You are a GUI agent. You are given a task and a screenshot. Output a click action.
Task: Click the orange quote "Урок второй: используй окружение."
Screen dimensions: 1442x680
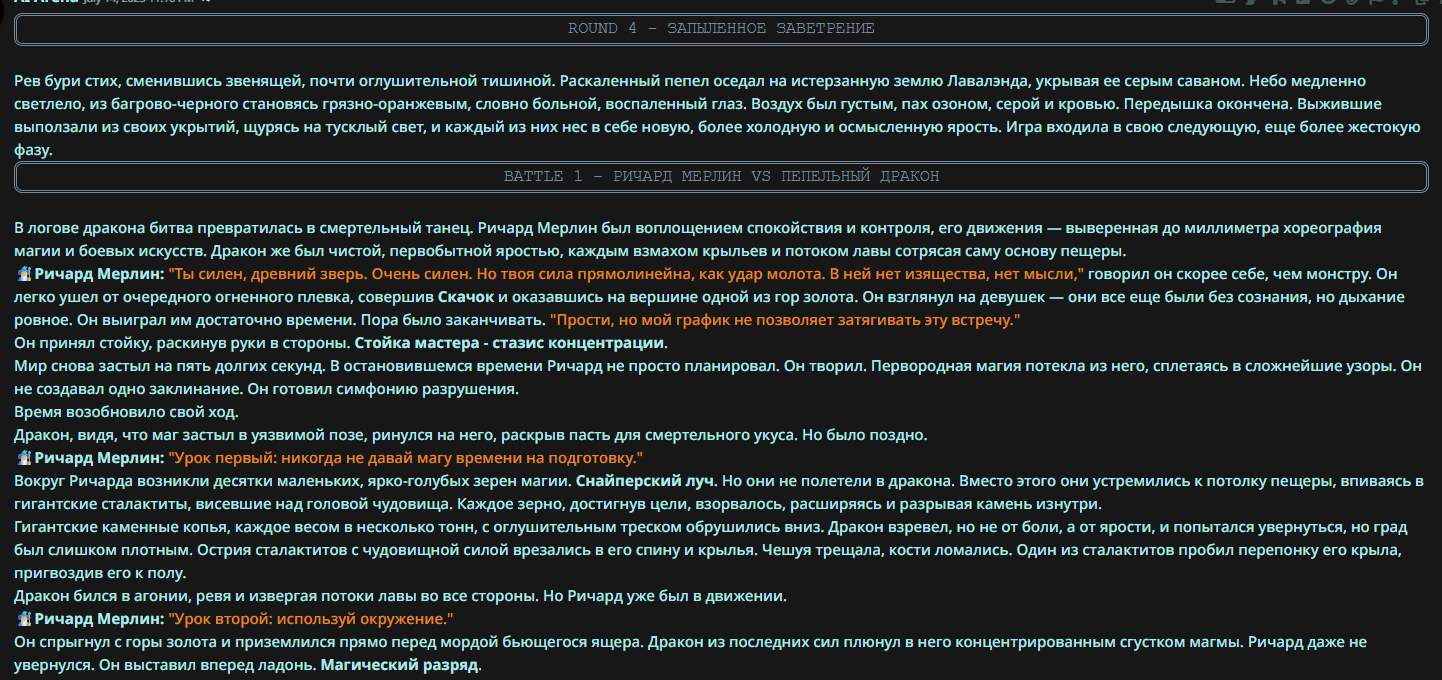click(x=311, y=620)
